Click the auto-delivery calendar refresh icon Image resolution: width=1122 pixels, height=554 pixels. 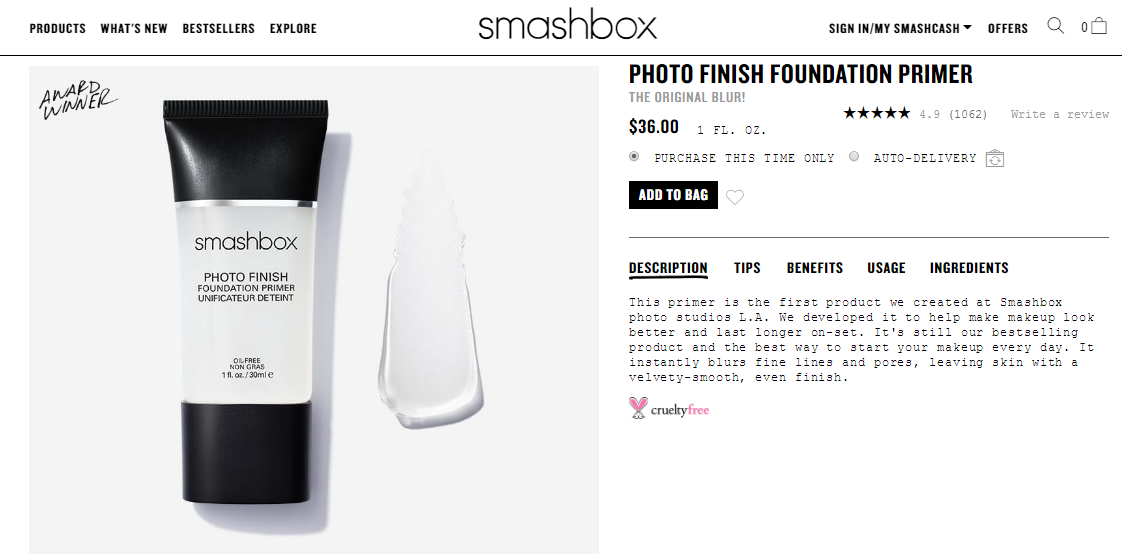995,158
